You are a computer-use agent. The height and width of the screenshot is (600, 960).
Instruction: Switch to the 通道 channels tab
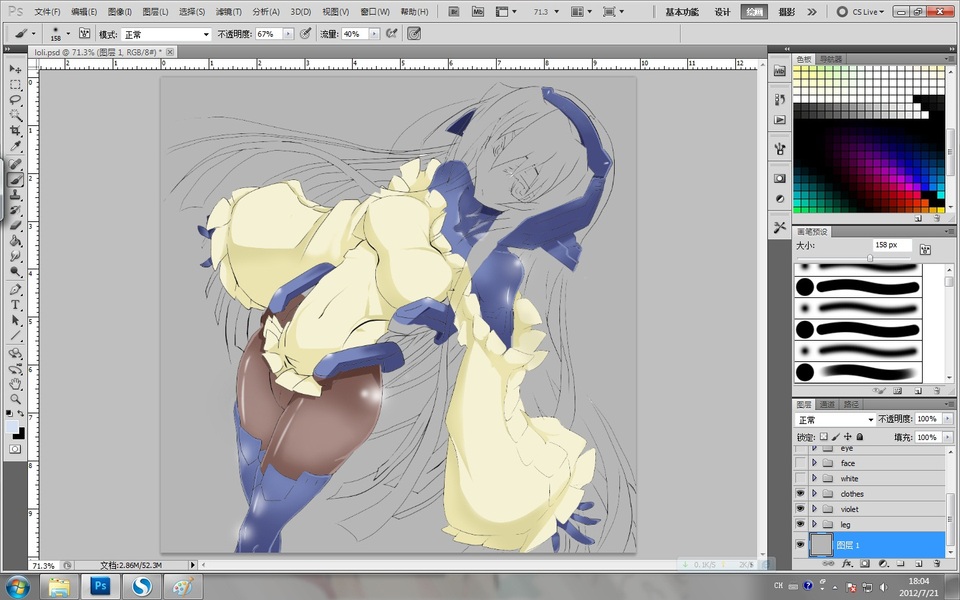pos(828,405)
